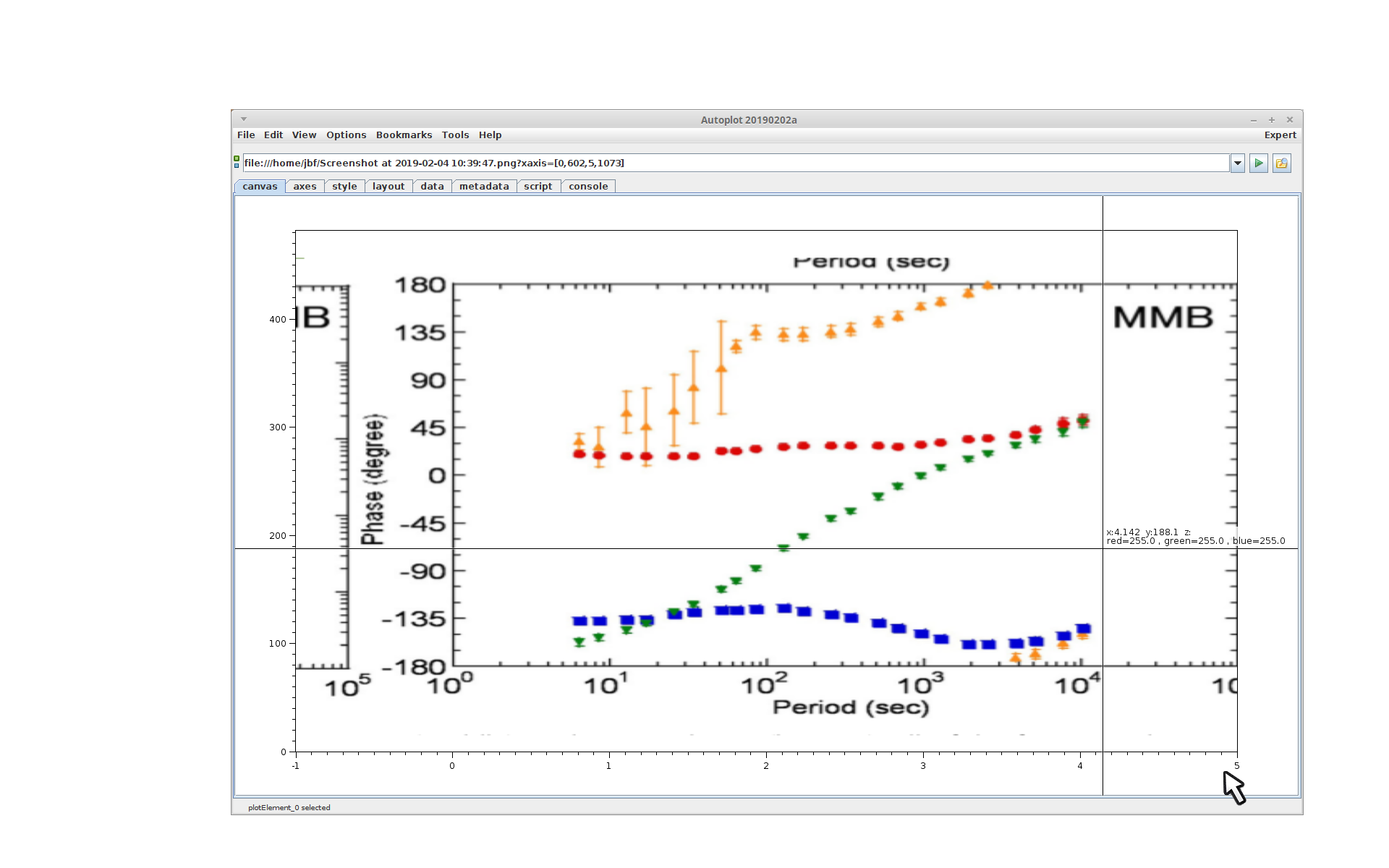Switch to the data tab
This screenshot has height=868, width=1389.
point(432,187)
